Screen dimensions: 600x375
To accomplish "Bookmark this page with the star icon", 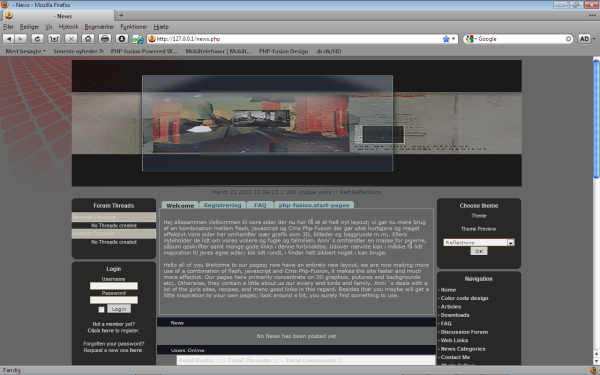I will [446, 39].
